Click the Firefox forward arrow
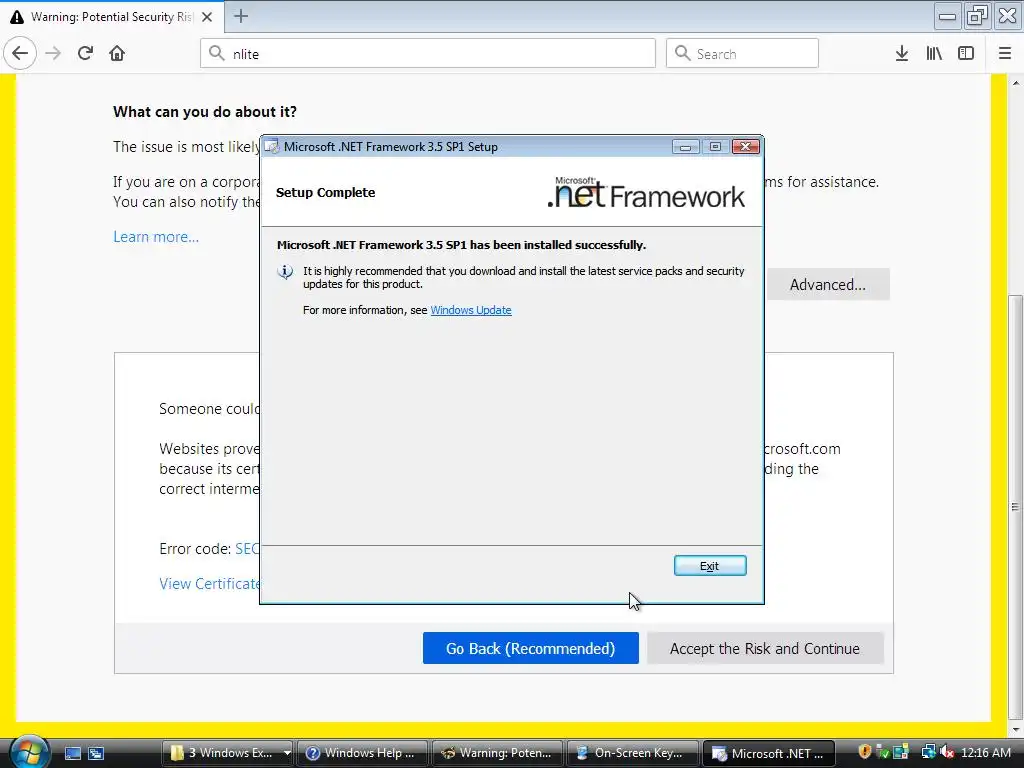This screenshot has width=1024, height=768. (x=53, y=53)
